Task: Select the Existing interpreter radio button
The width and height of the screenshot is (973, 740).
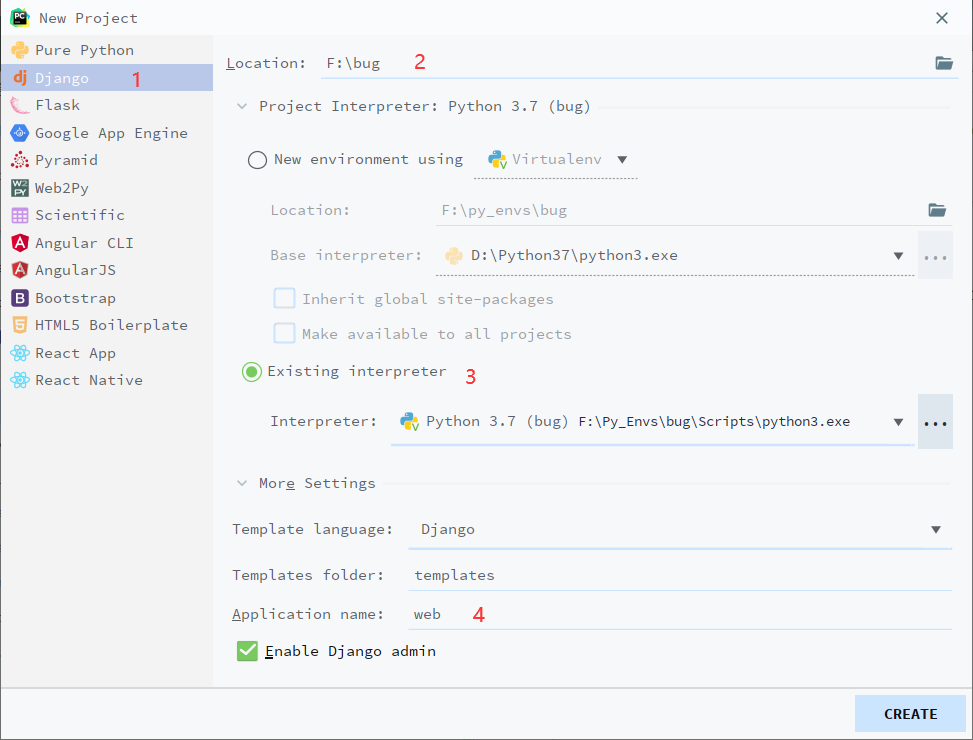Action: [252, 372]
